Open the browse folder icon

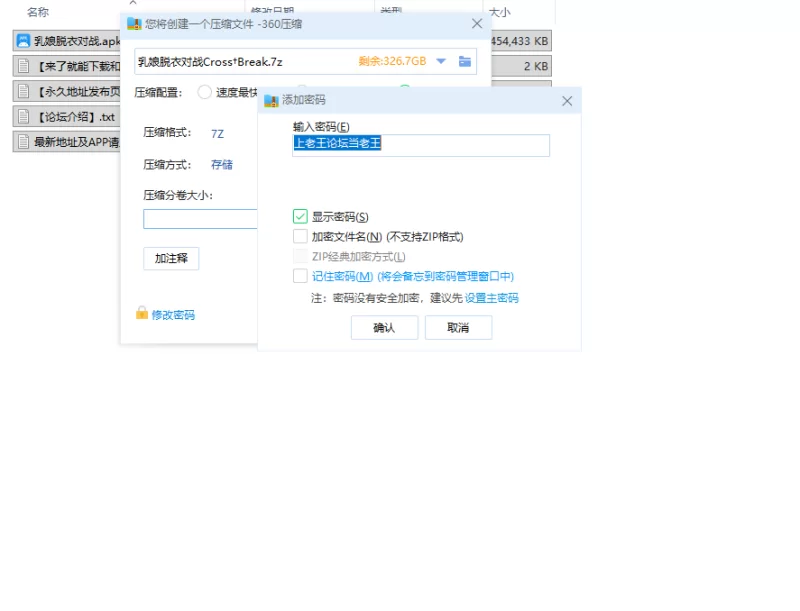point(465,62)
